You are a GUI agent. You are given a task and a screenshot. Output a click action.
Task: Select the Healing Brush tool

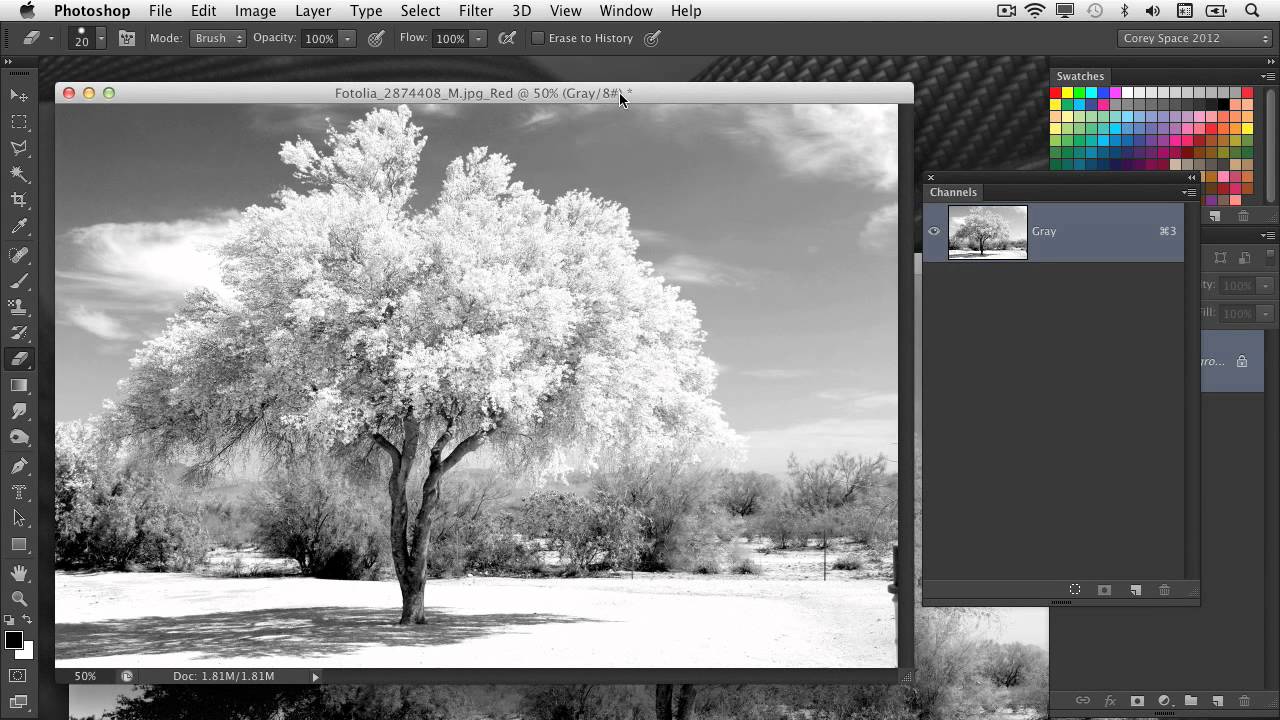point(19,256)
